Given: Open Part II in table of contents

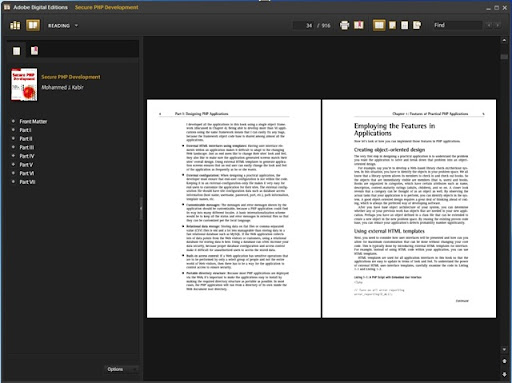Looking at the screenshot, I should point(26,139).
